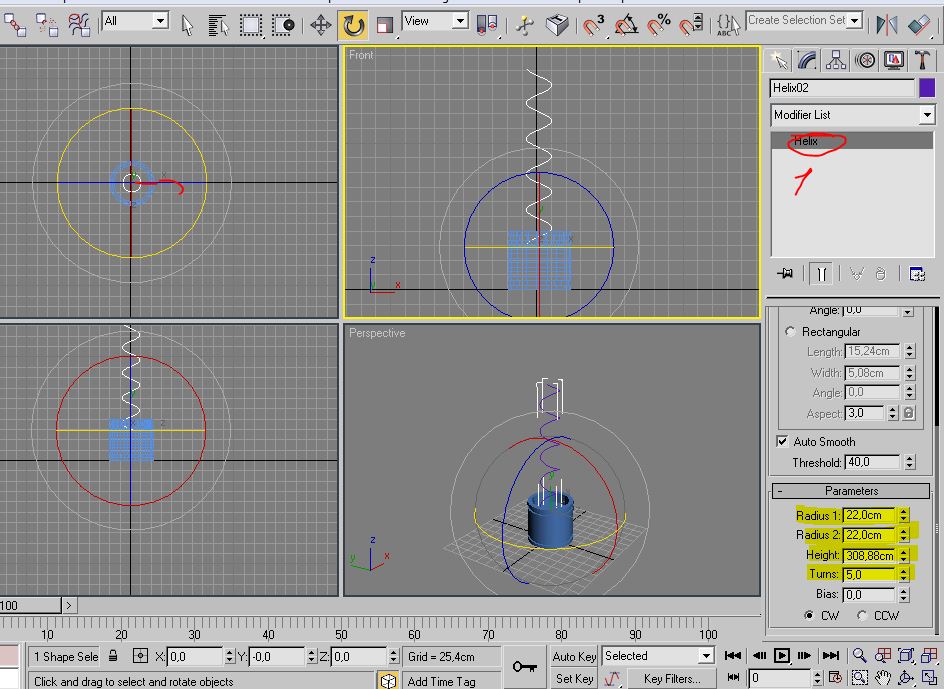Switch to the Display panel tab
The image size is (944, 689).
tap(894, 60)
